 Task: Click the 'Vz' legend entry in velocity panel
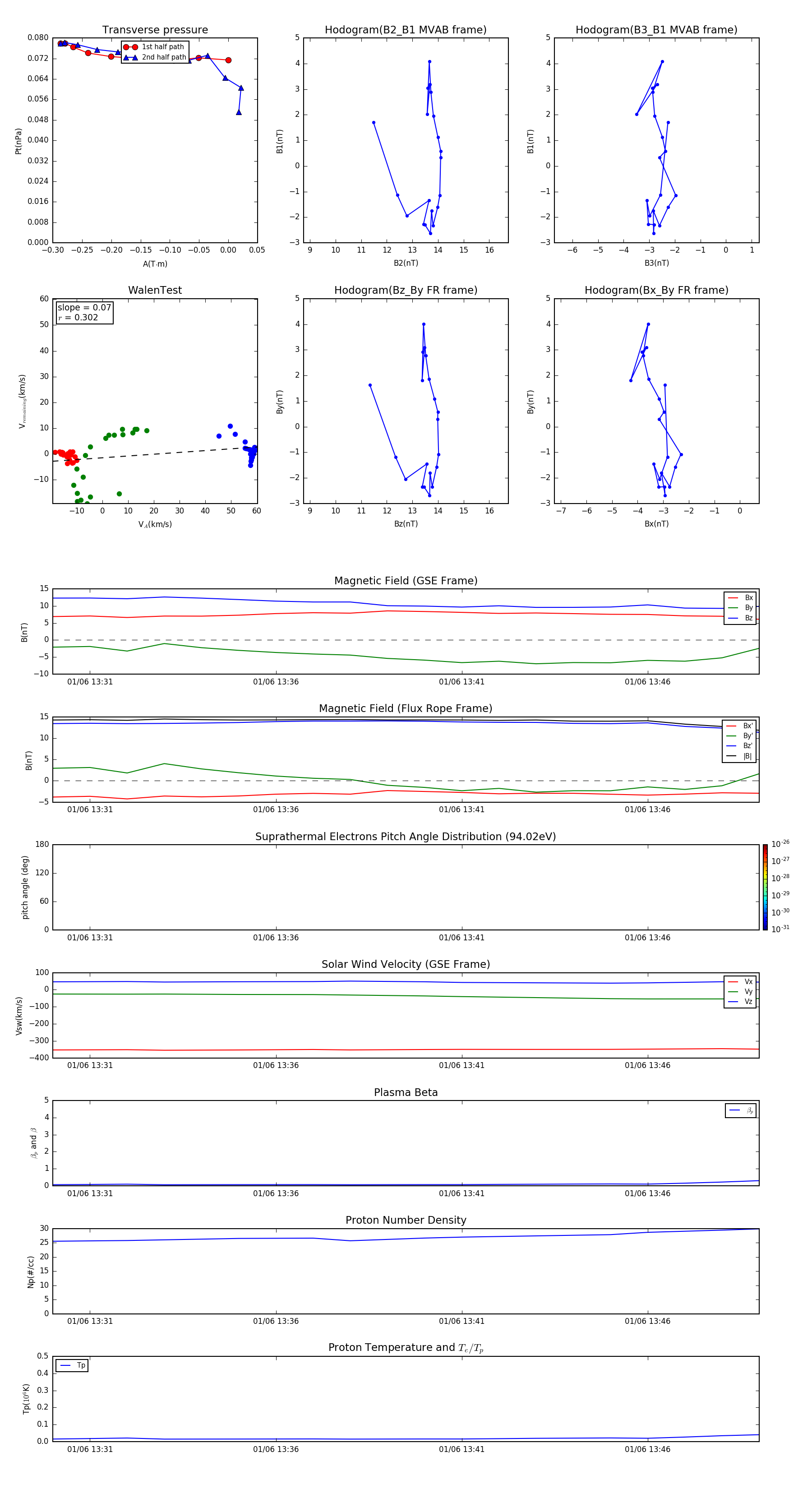[740, 1001]
